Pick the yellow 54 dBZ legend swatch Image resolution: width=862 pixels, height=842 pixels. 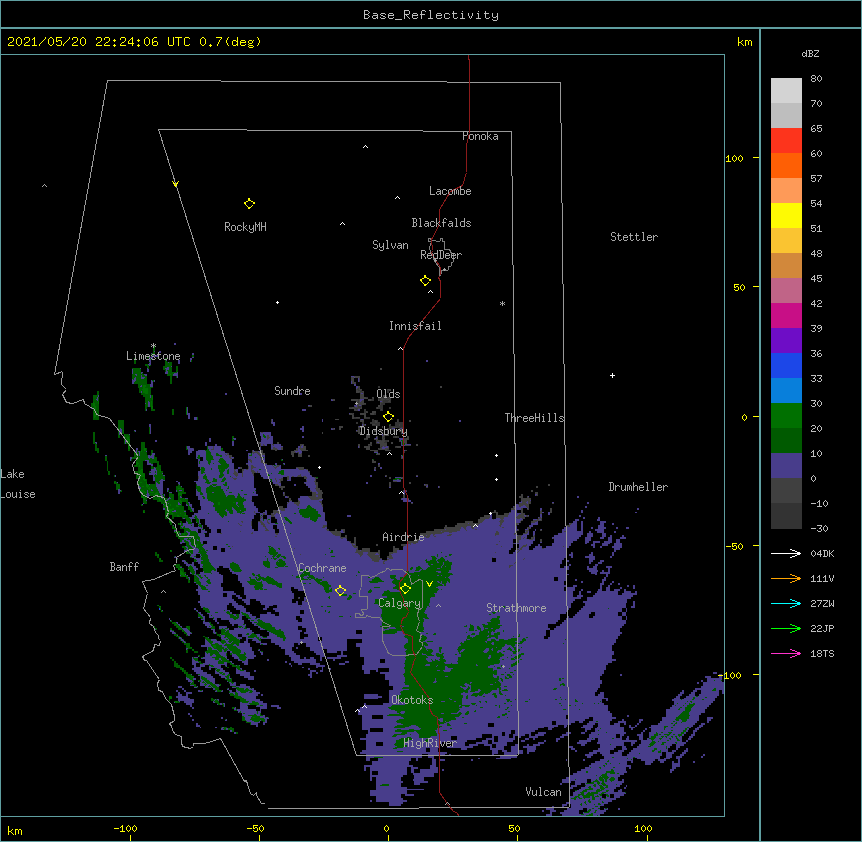point(786,215)
